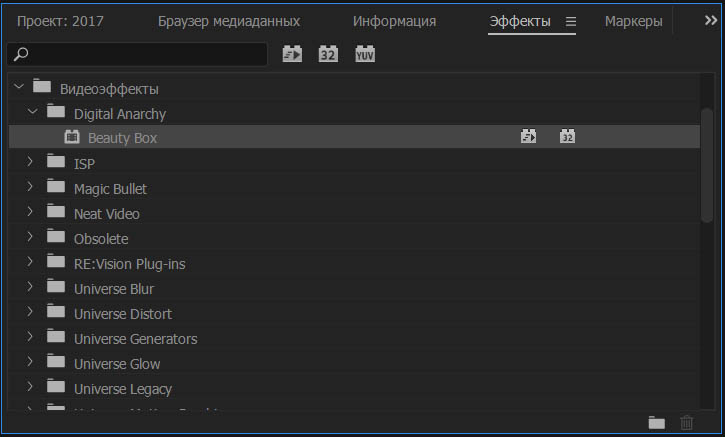
Task: Toggle the YUV Effects filter button
Action: (365, 54)
